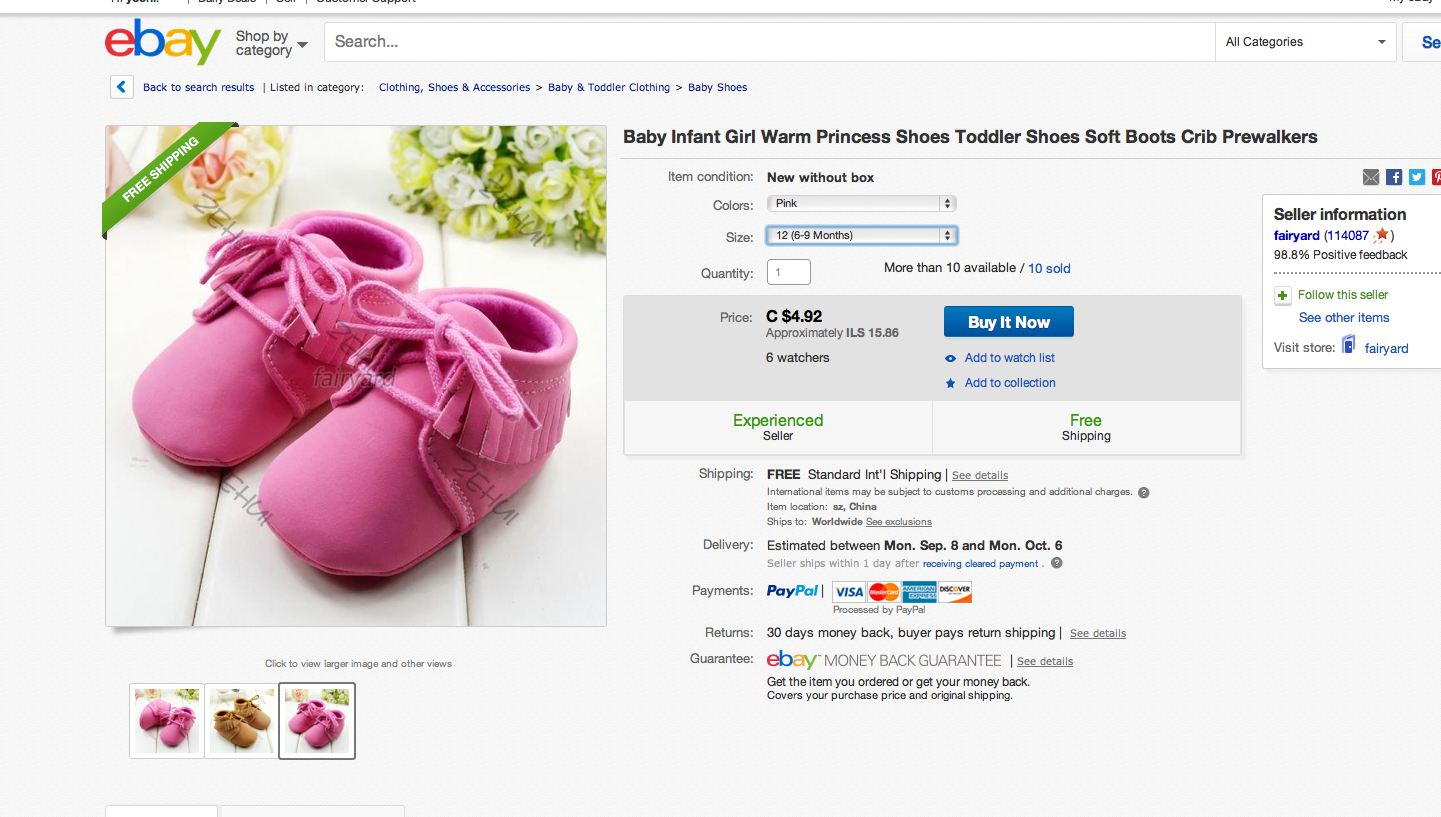Open the All Categories dropdown

(1305, 42)
